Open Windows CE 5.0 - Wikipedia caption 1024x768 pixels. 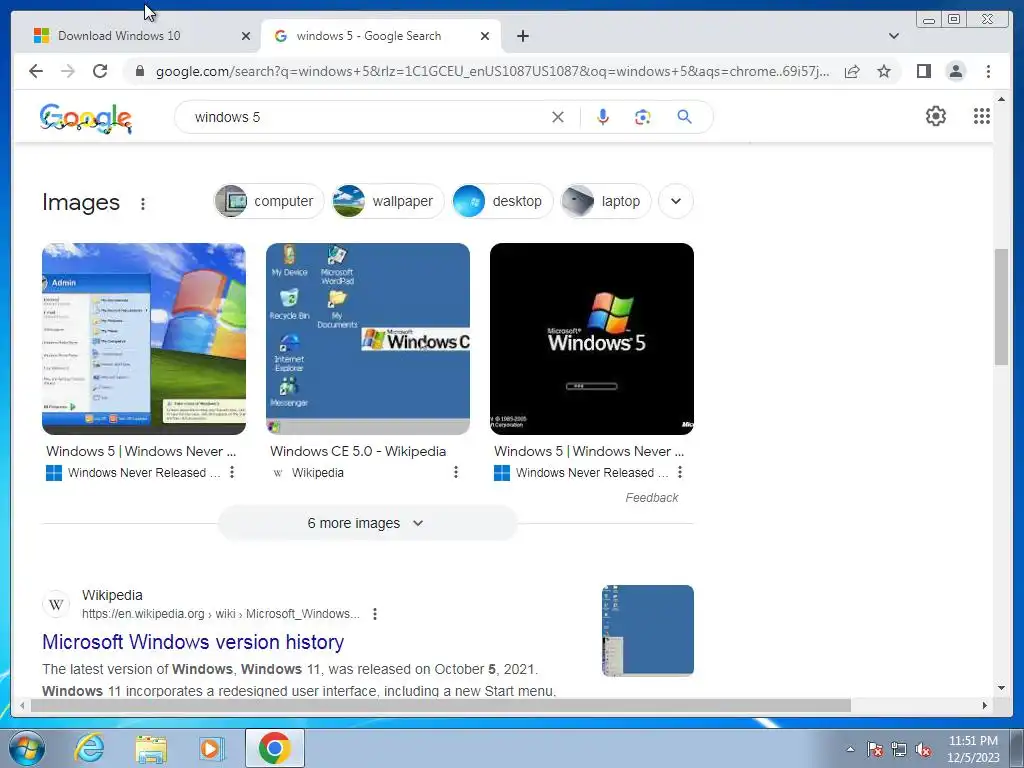point(358,451)
